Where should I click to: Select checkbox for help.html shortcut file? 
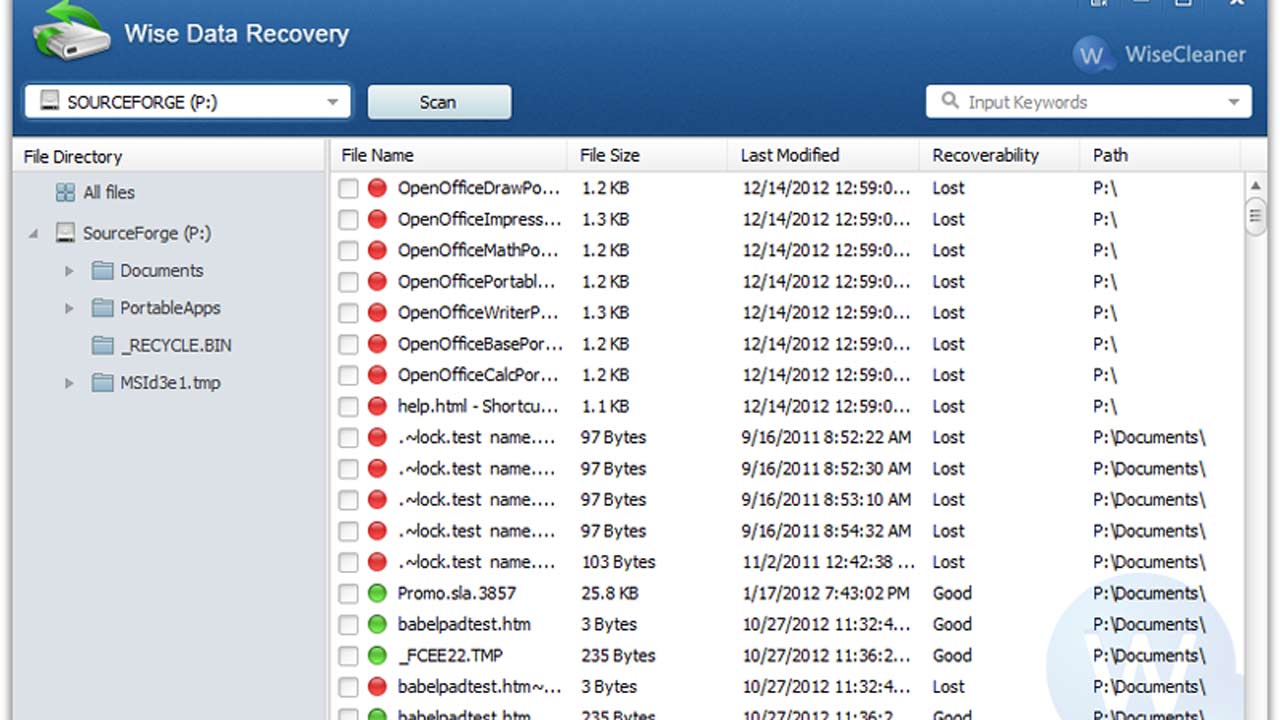coord(348,407)
